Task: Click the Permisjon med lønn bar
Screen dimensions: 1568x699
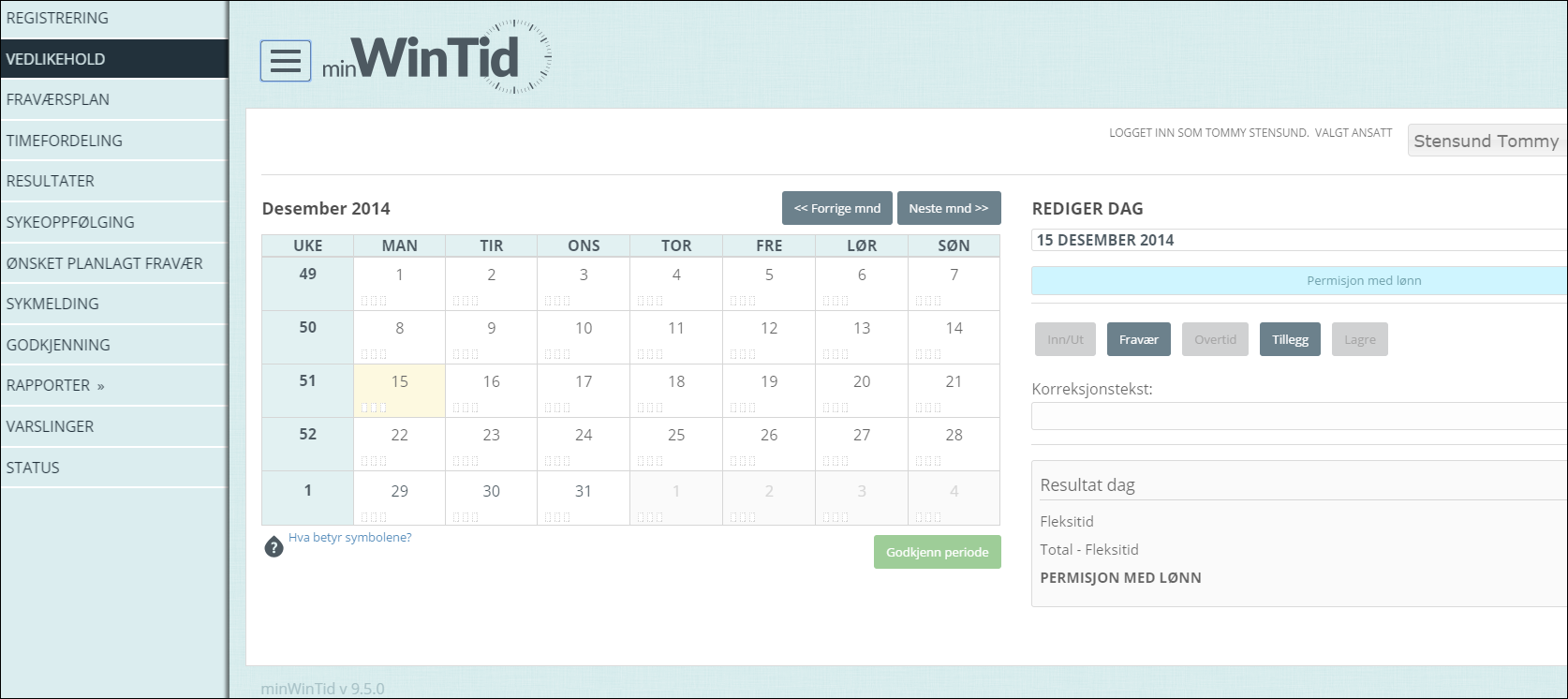Action: (x=1299, y=280)
